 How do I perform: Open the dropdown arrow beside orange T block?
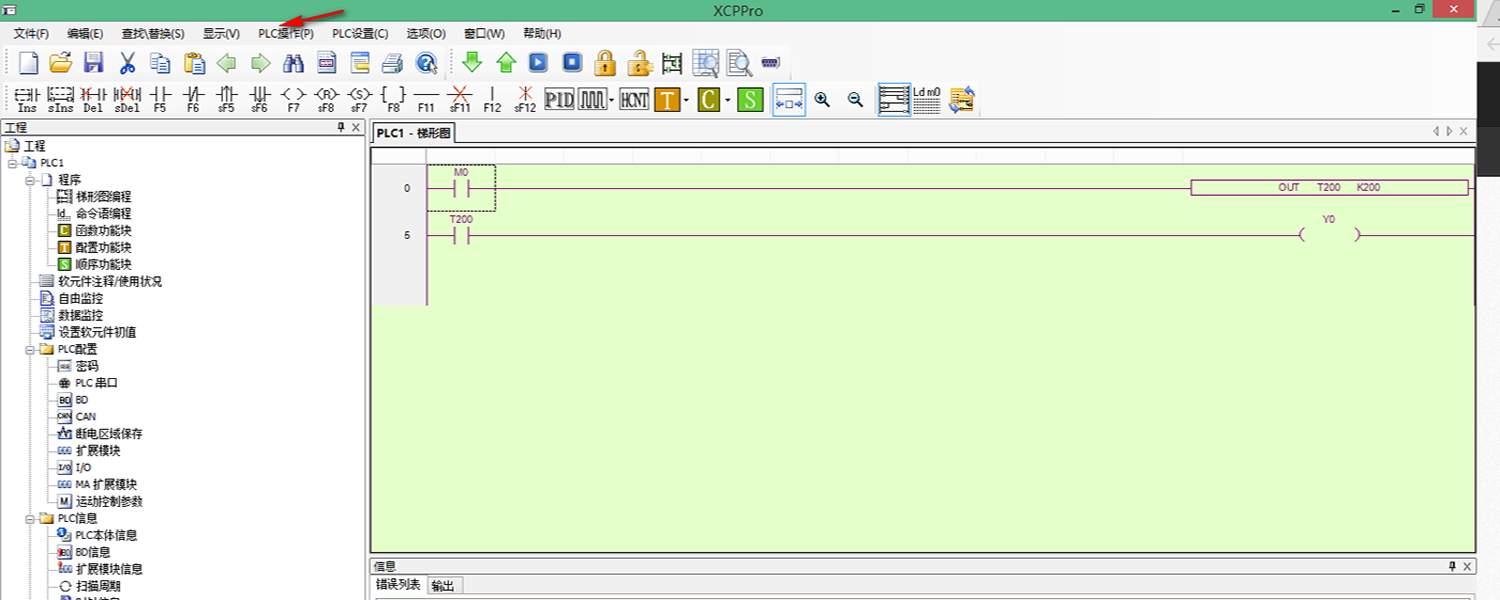(x=686, y=100)
